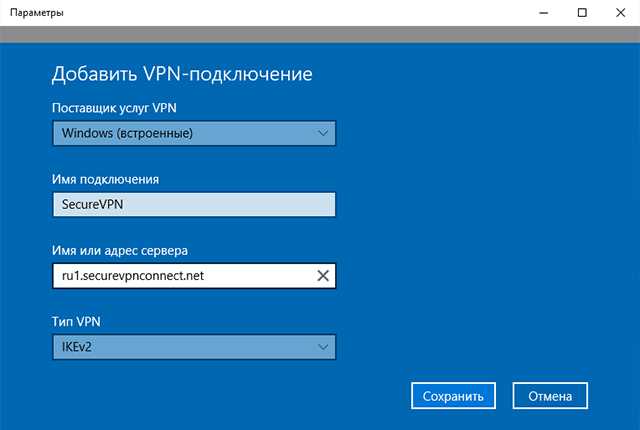Expand the VPN type dropdown showing IKEv2
The width and height of the screenshot is (640, 430).
tap(194, 347)
